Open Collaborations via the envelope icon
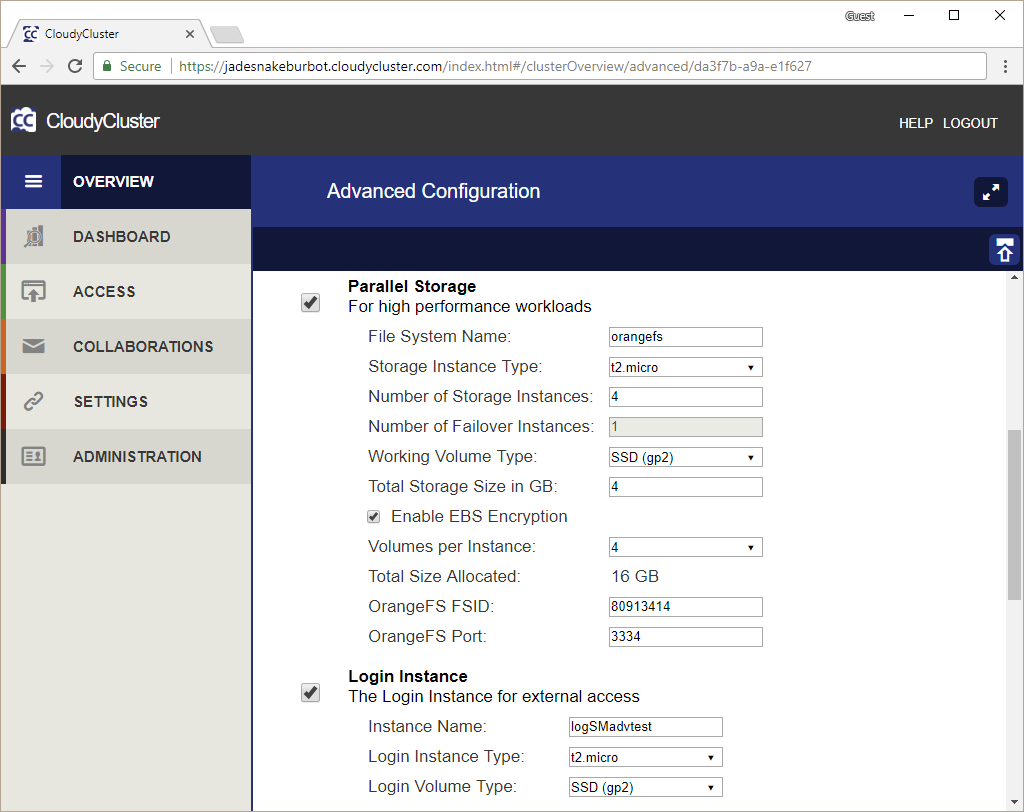This screenshot has width=1024, height=812. (x=31, y=346)
